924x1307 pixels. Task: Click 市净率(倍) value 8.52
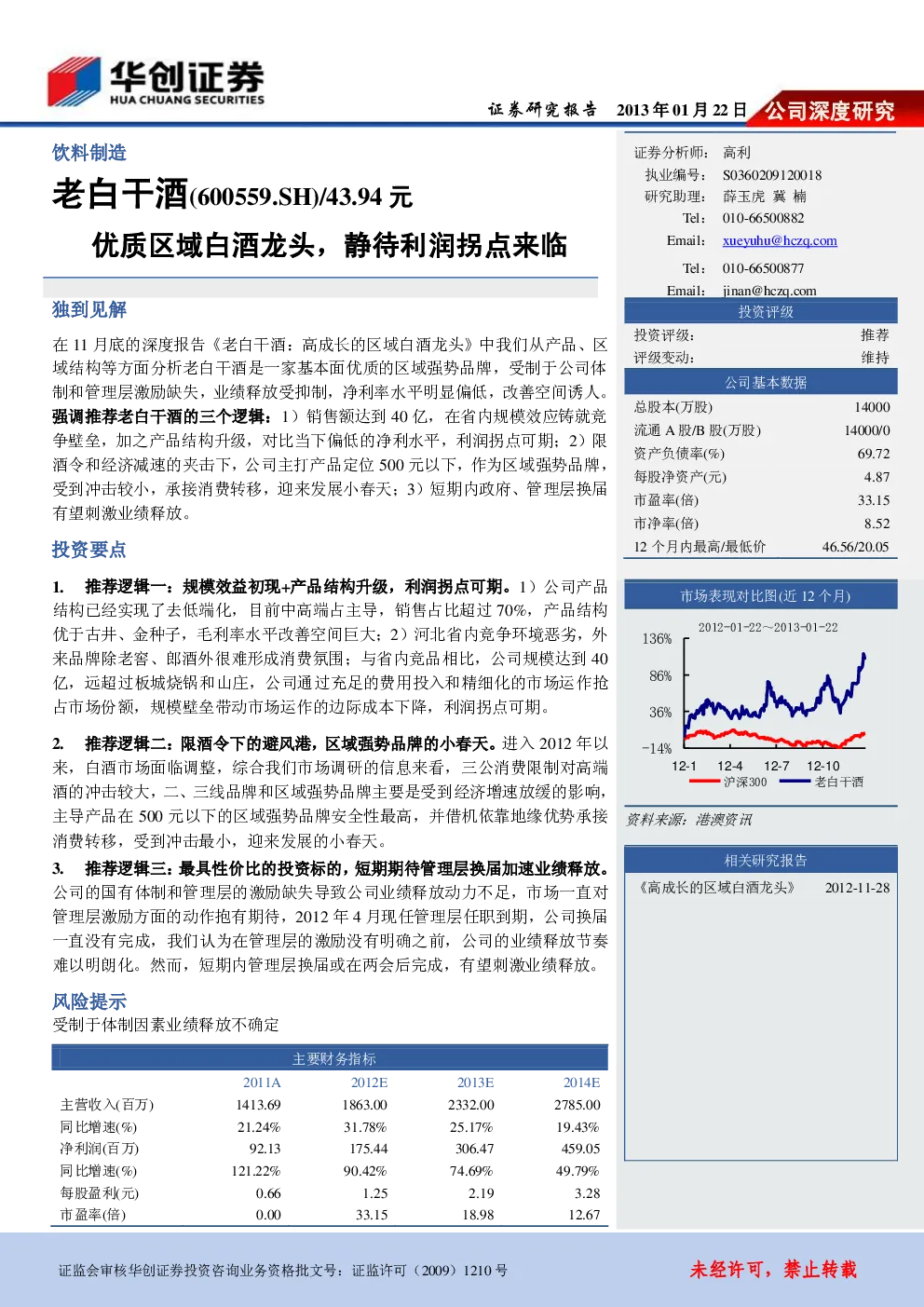click(877, 524)
